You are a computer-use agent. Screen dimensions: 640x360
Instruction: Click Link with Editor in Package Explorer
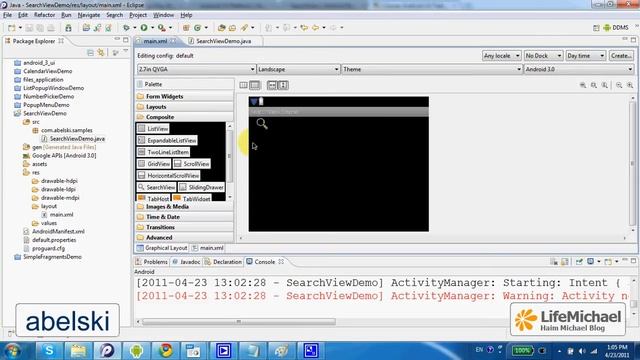(x=101, y=53)
